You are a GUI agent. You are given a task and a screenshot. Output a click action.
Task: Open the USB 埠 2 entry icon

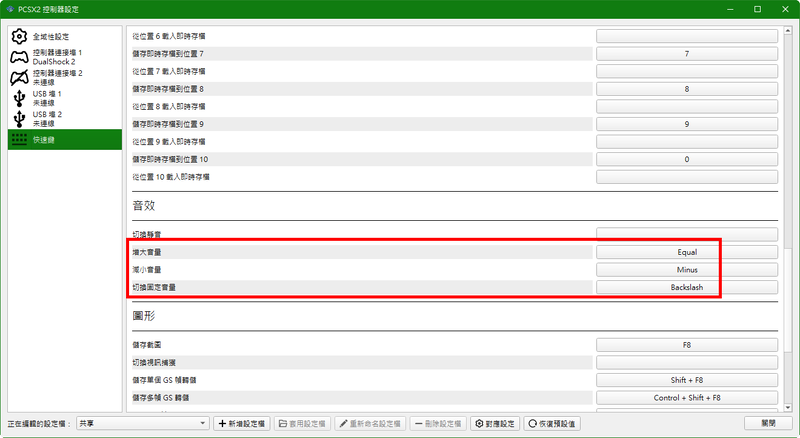(19, 118)
